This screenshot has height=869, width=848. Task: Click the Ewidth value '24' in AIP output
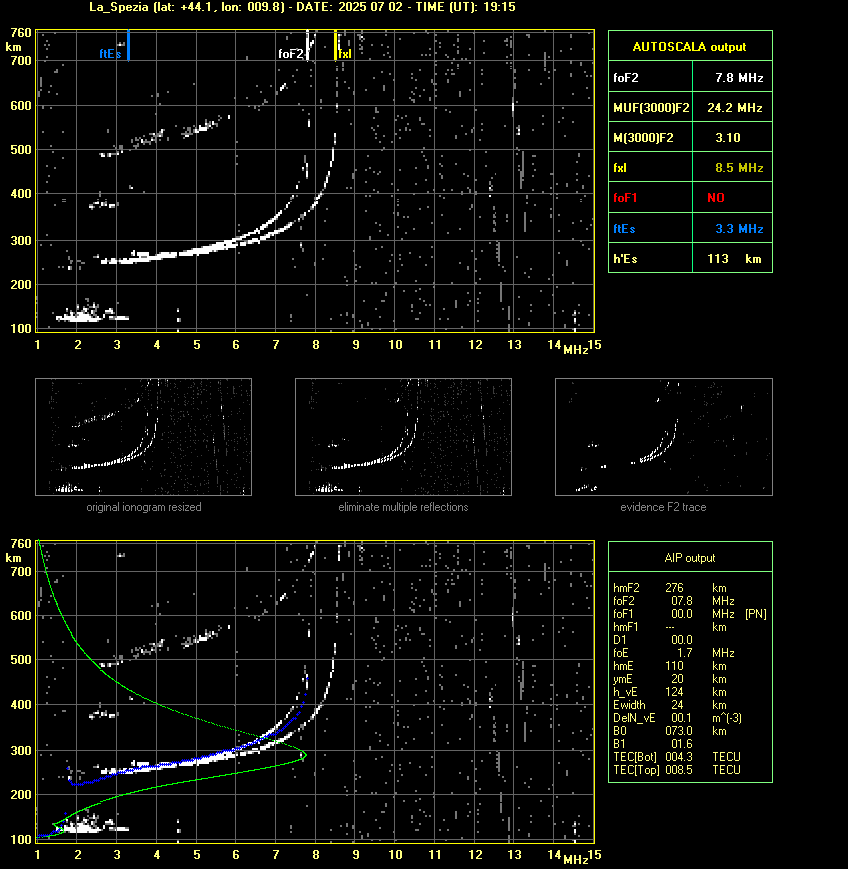[677, 705]
